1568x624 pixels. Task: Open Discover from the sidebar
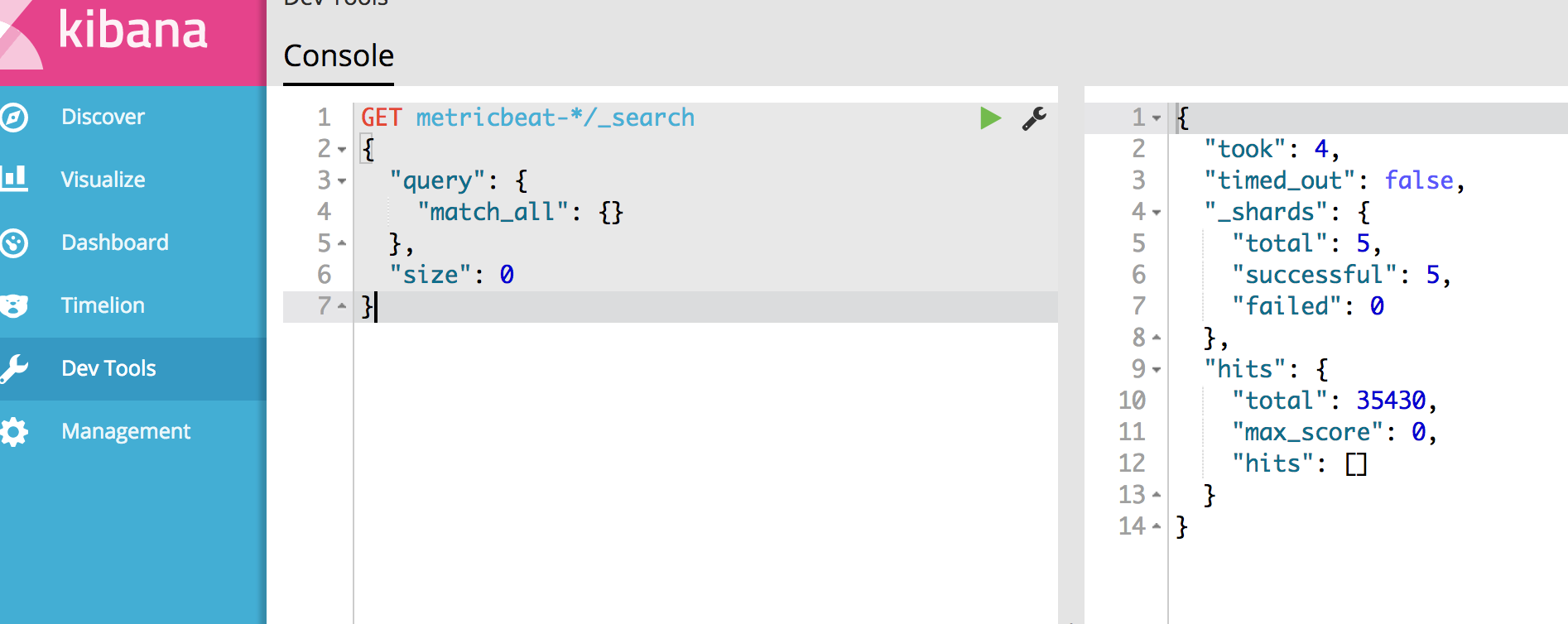coord(103,117)
